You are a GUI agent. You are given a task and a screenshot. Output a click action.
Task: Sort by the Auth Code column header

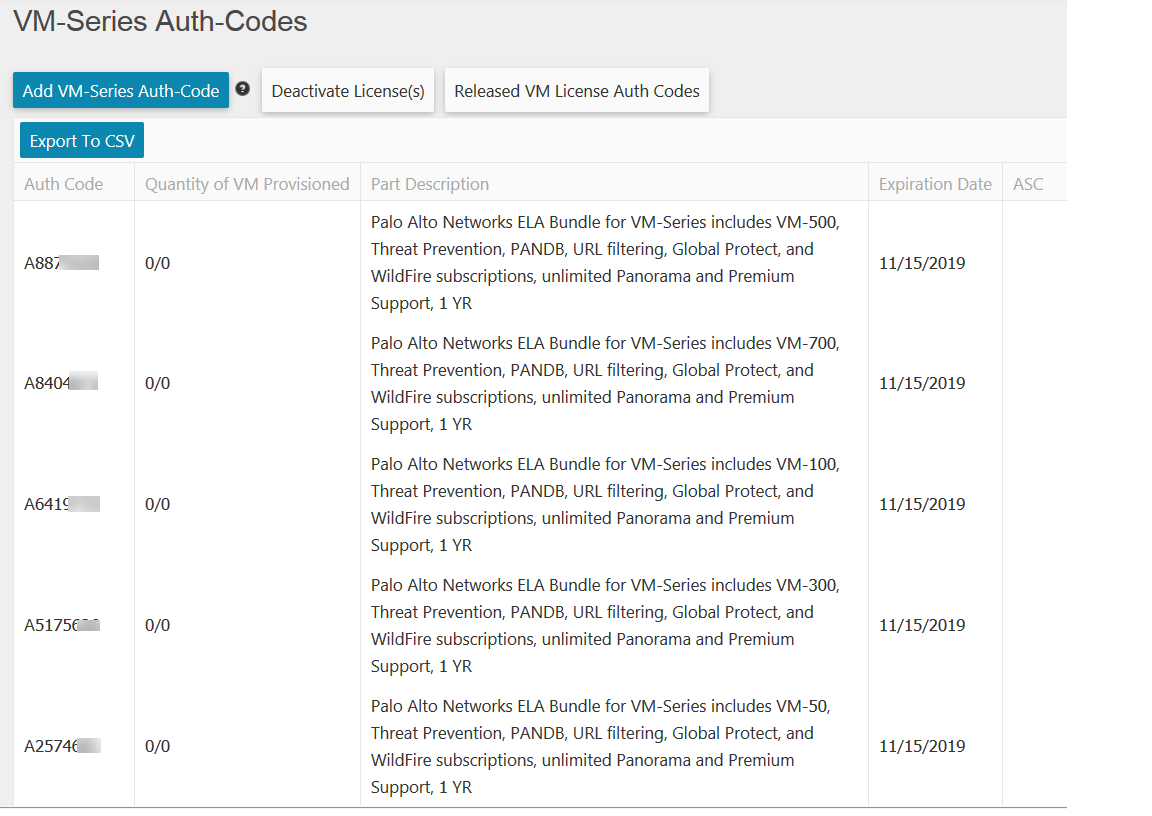click(63, 184)
